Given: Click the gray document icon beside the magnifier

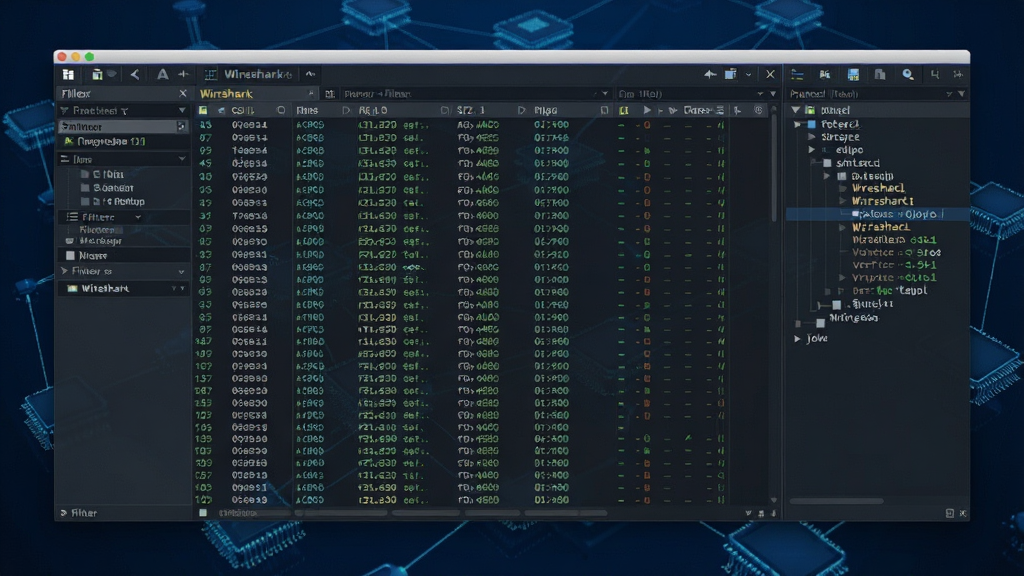Looking at the screenshot, I should [x=880, y=74].
